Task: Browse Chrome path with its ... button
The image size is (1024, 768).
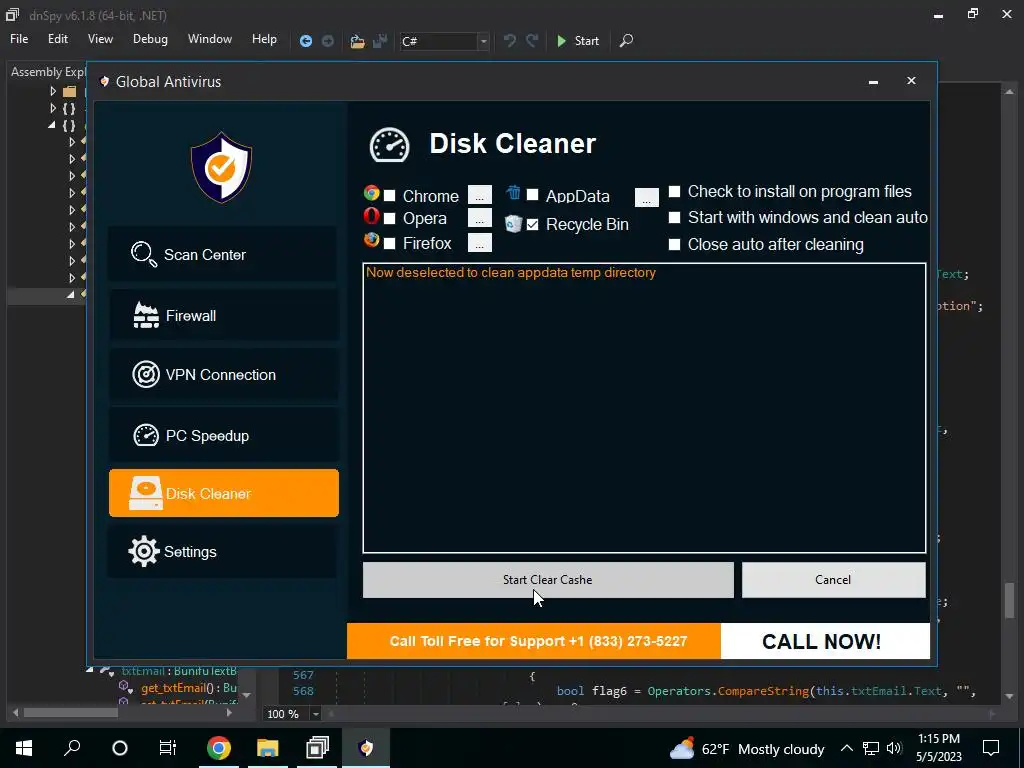Action: click(x=480, y=195)
